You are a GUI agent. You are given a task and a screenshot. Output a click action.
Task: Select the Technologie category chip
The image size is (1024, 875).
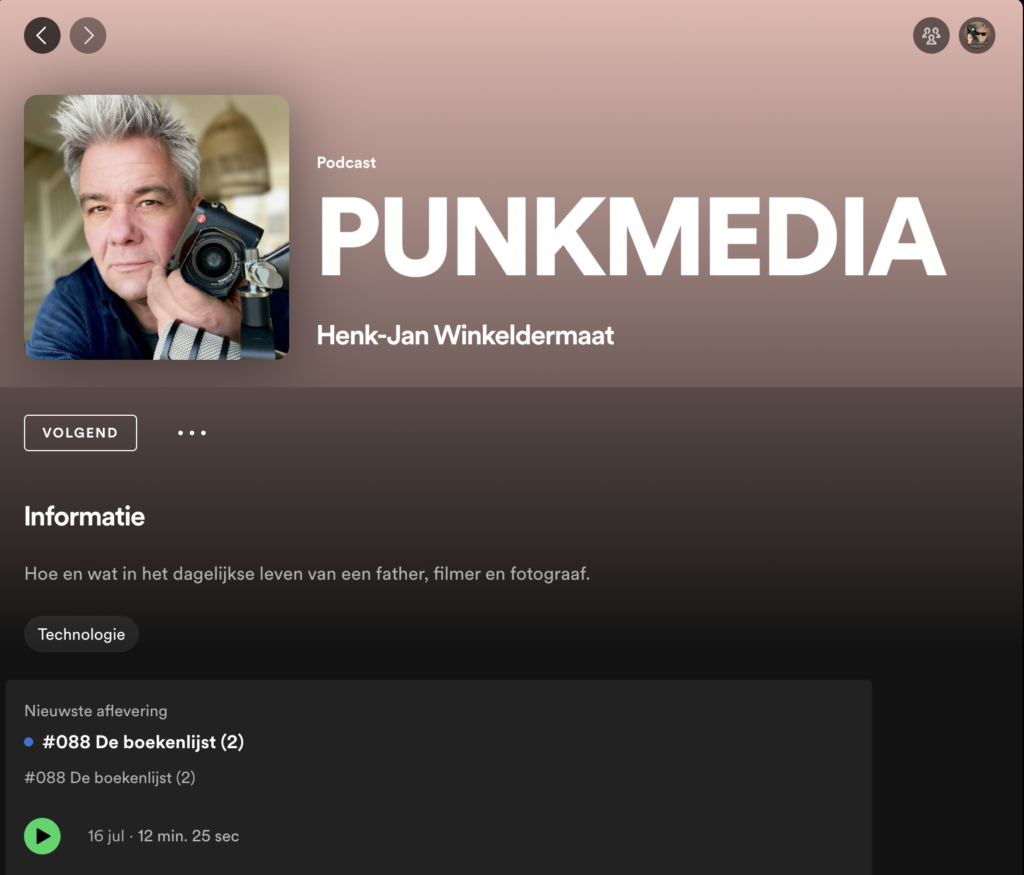coord(82,634)
